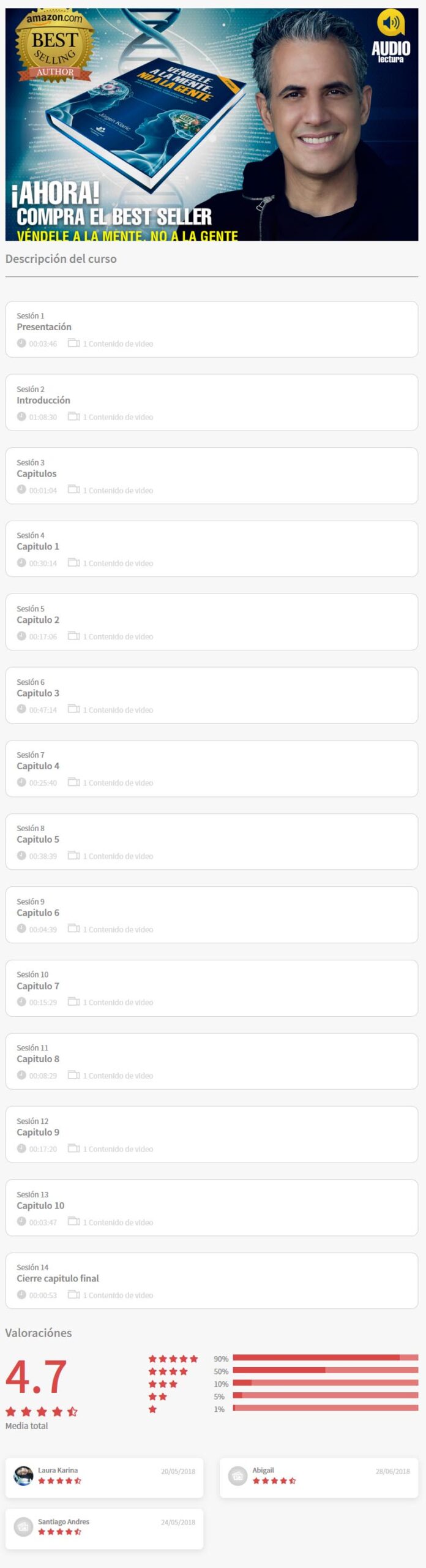Click the video content icon under Capitulo 5
The image size is (426, 1568).
73,856
